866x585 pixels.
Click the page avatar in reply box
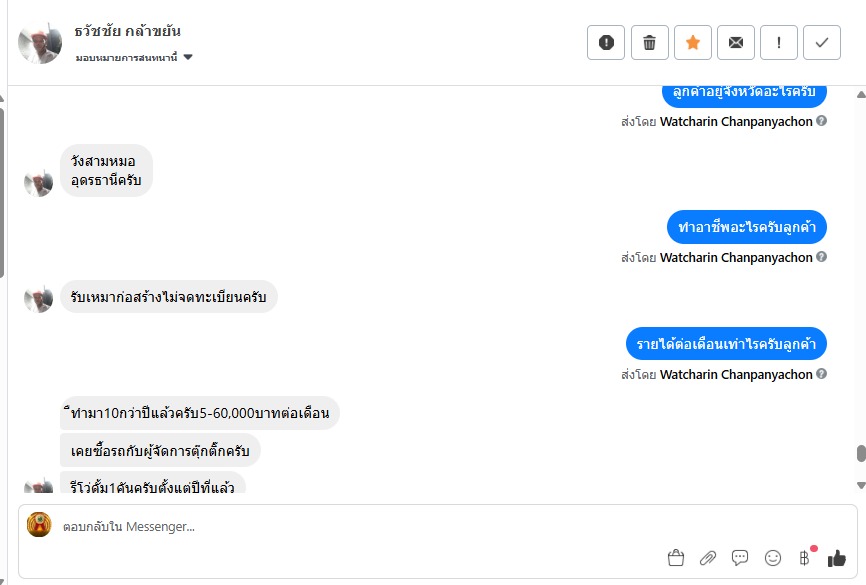[39, 525]
